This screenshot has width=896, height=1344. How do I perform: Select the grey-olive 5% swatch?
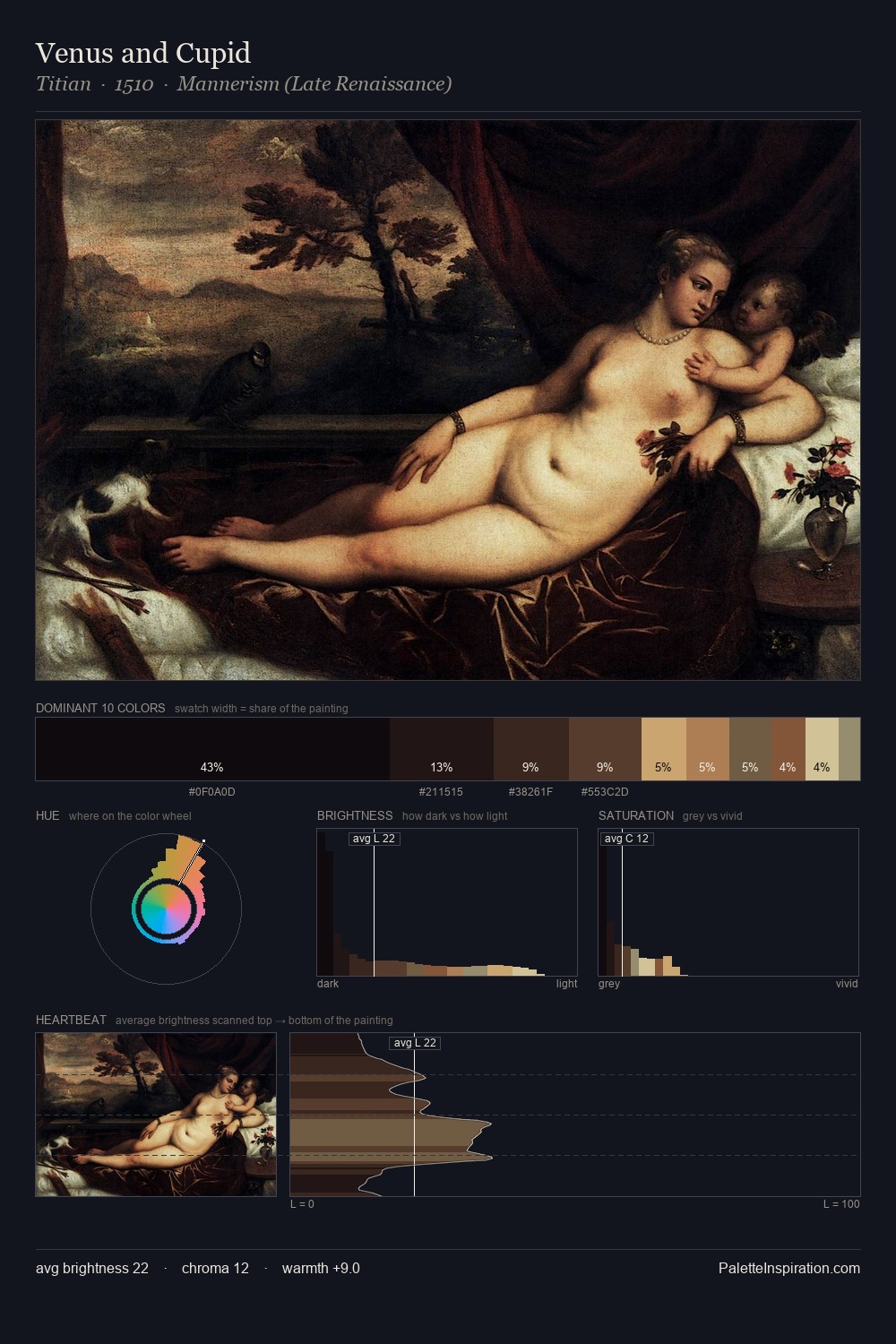750,749
